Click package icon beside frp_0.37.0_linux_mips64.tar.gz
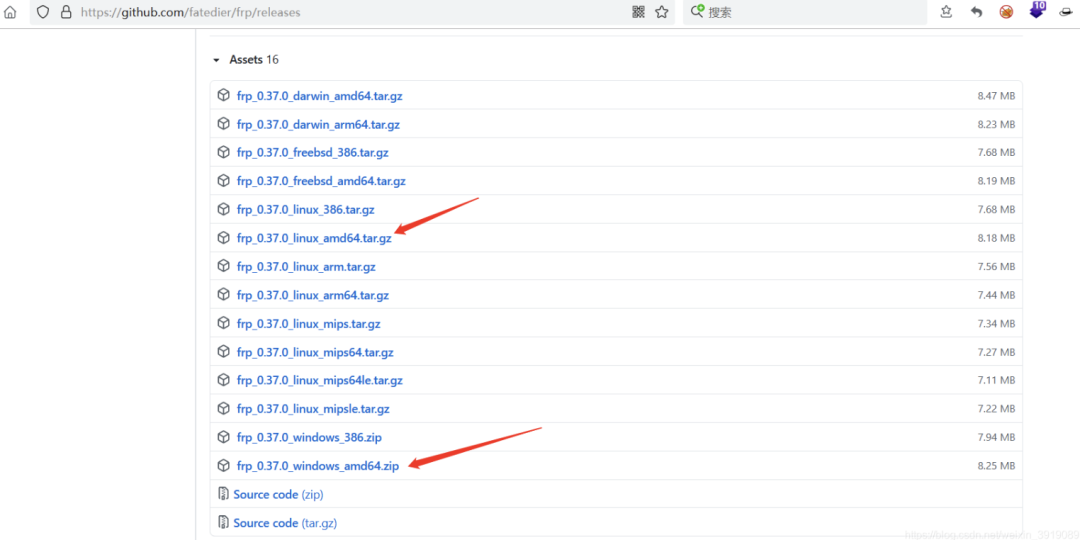Screen dimensions: 1080x540 (x=223, y=351)
